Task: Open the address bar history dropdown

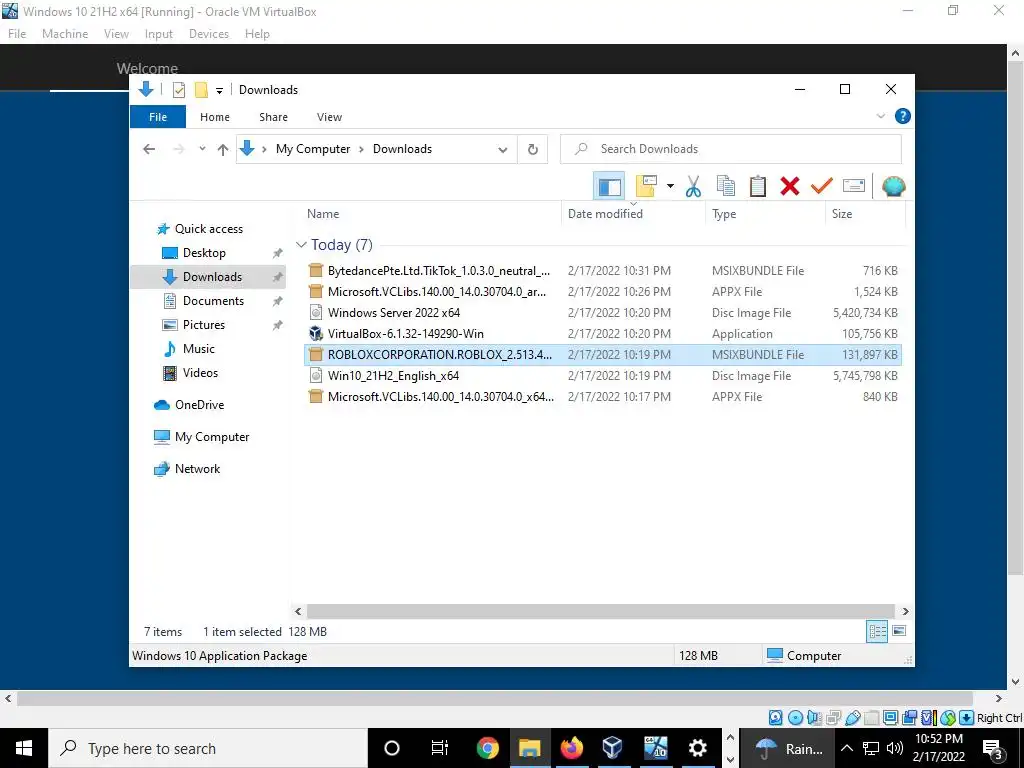Action: pos(502,150)
